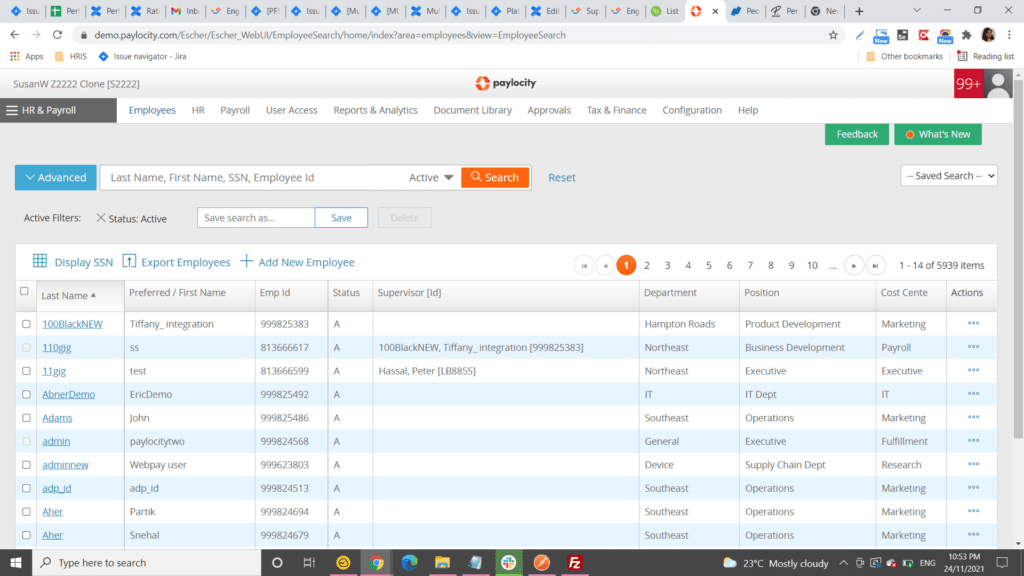Open the 99+ notifications badge

click(x=968, y=84)
